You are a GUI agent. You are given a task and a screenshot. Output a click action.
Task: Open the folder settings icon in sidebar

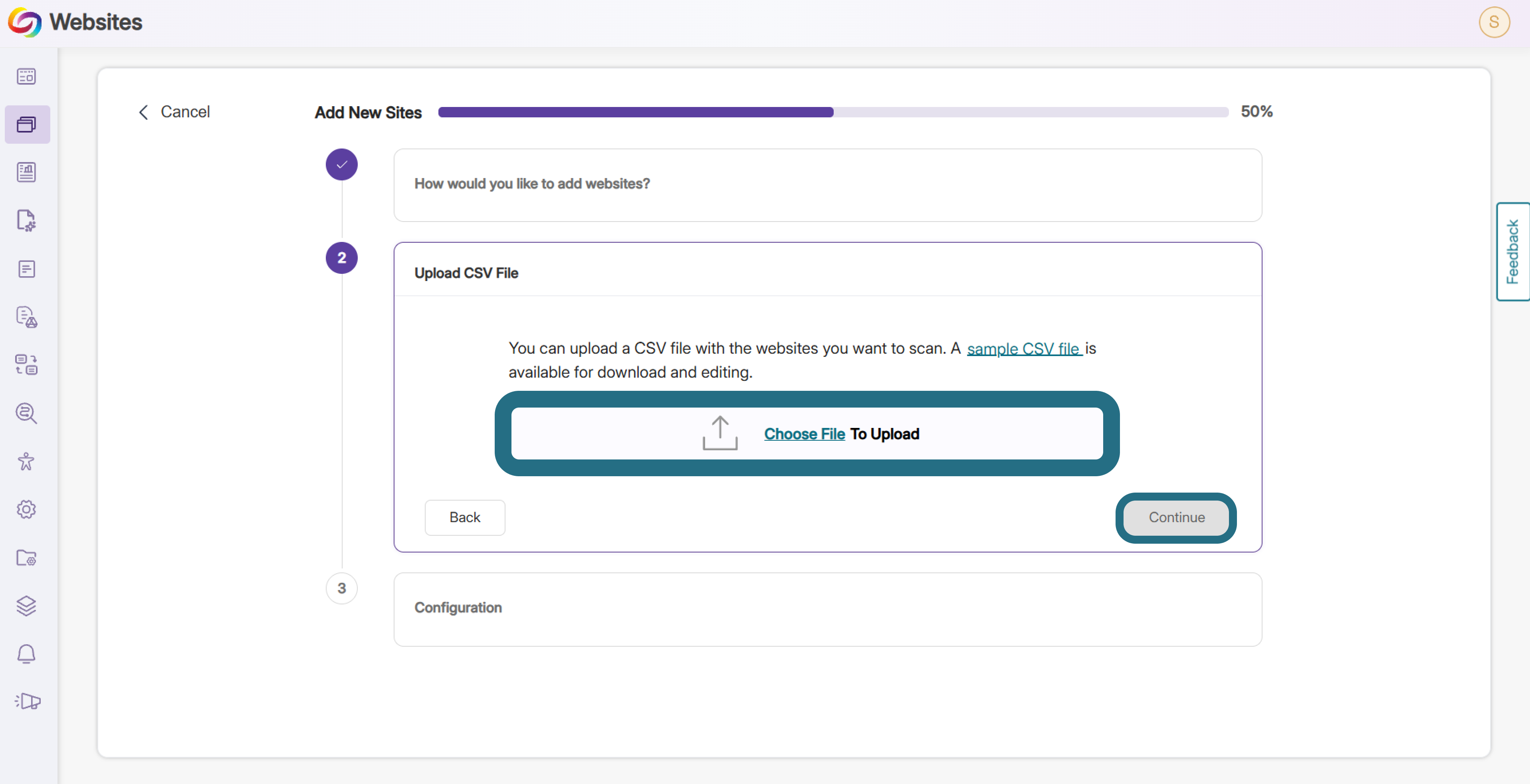(27, 558)
